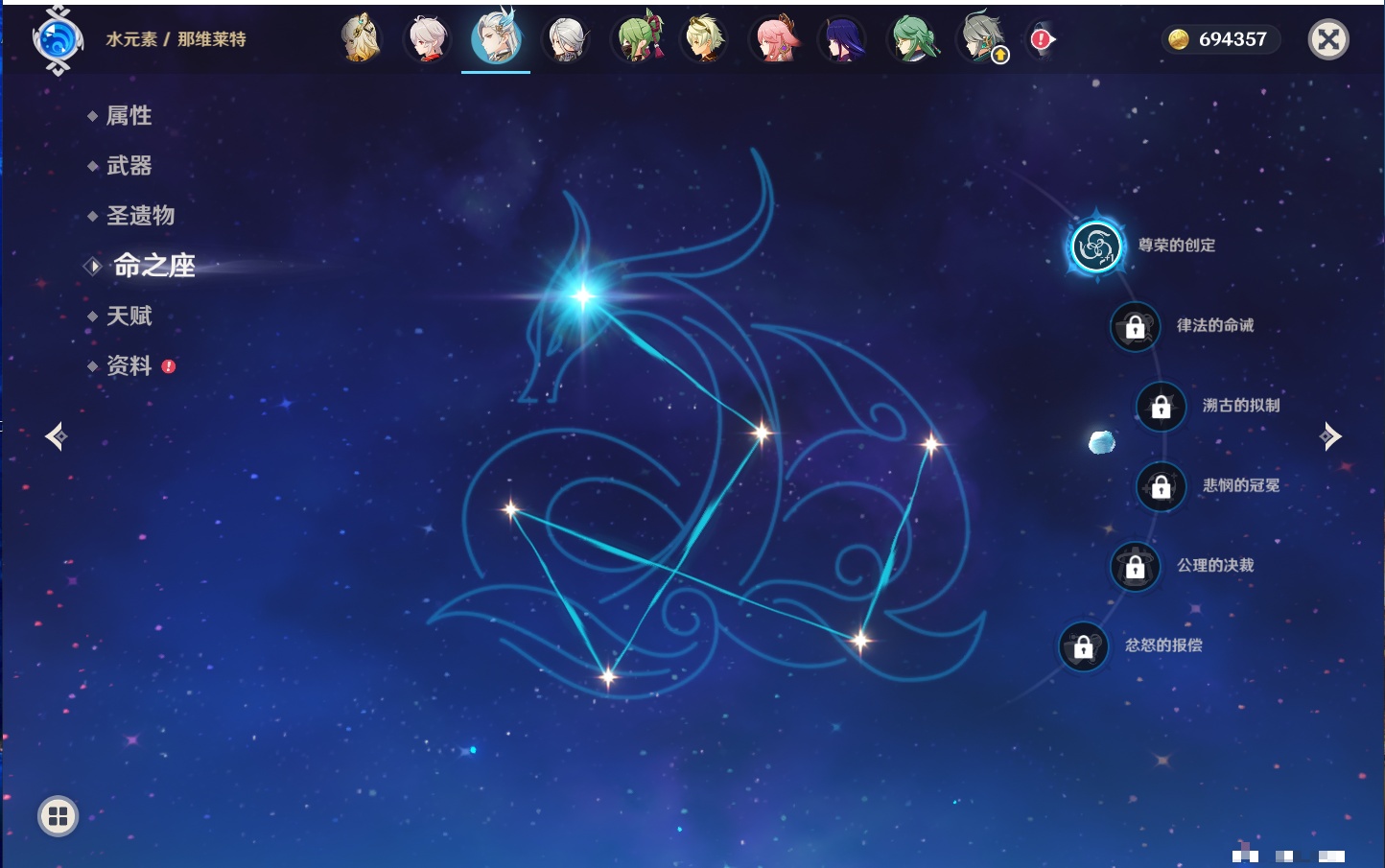
Task: Click the locked 悲悯的冠冕 constellation icon
Action: tap(1161, 486)
